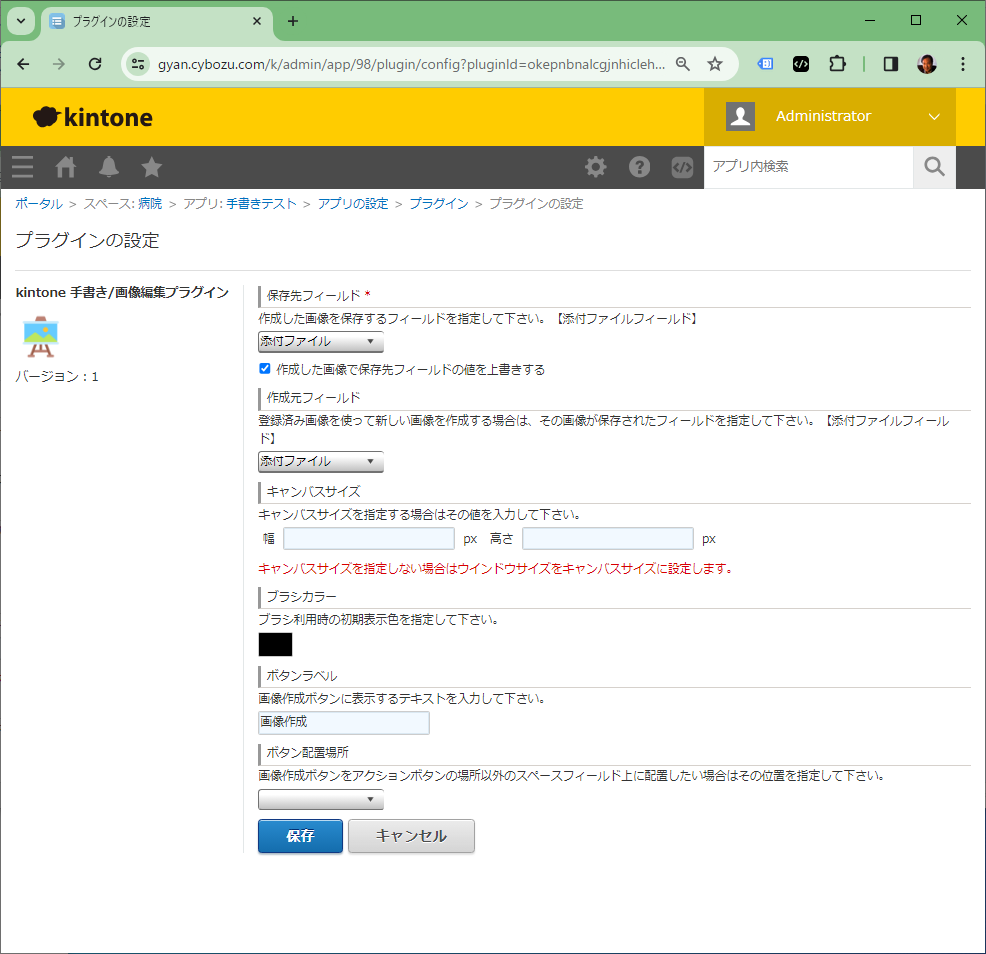Open notifications bell icon
Image resolution: width=986 pixels, height=954 pixels.
coord(109,167)
